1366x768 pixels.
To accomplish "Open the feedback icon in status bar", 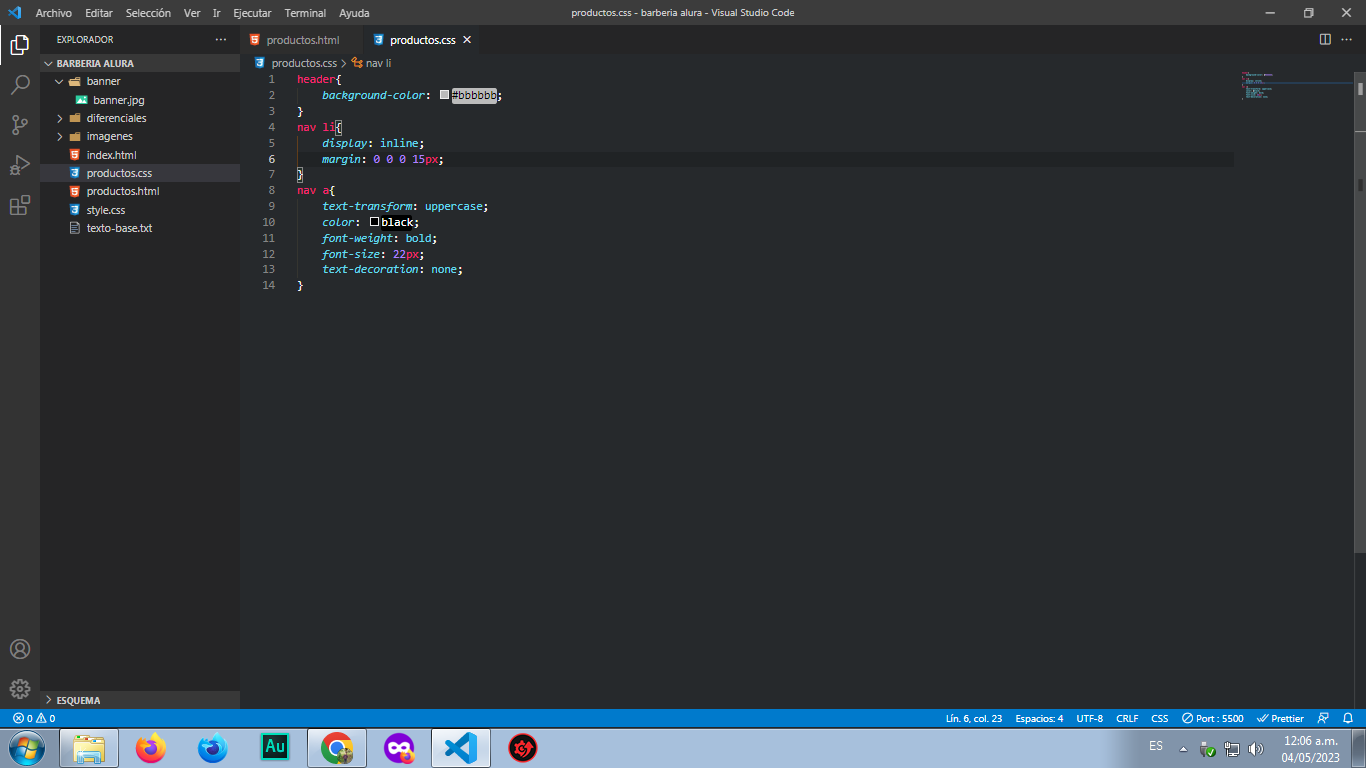I will click(1324, 718).
